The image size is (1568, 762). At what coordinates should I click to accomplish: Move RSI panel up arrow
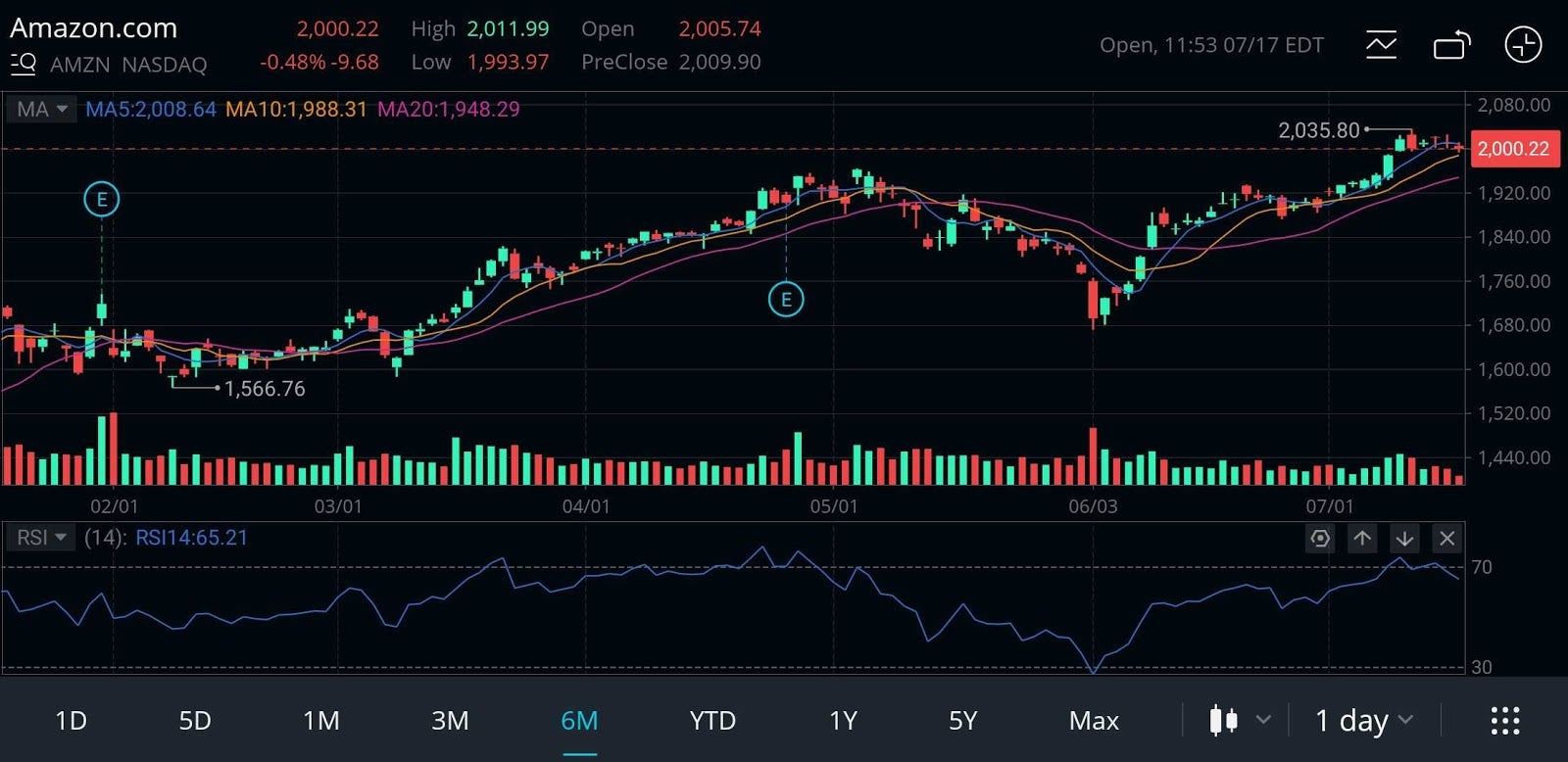tap(1362, 538)
